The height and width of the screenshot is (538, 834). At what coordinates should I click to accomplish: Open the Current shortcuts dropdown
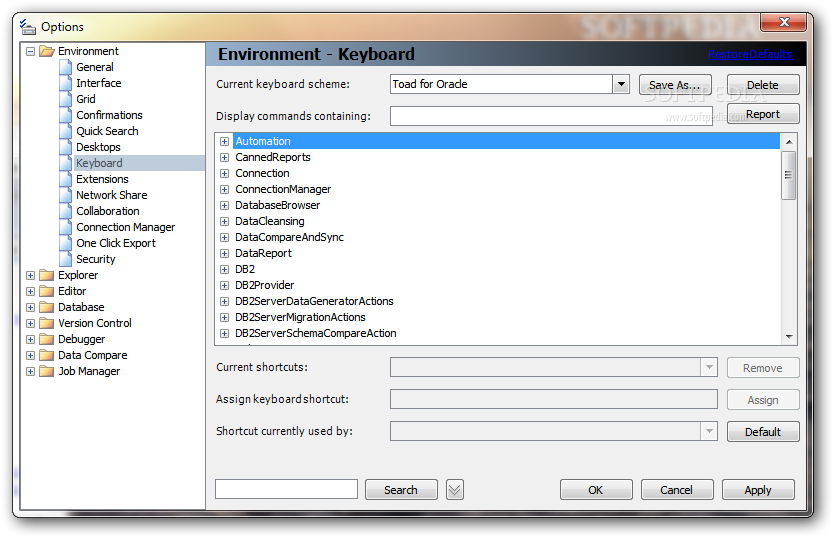pos(709,367)
